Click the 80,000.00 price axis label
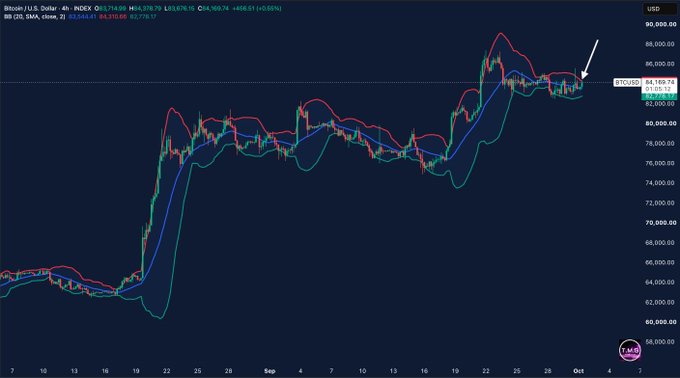This screenshot has width=680, height=378. [x=660, y=124]
